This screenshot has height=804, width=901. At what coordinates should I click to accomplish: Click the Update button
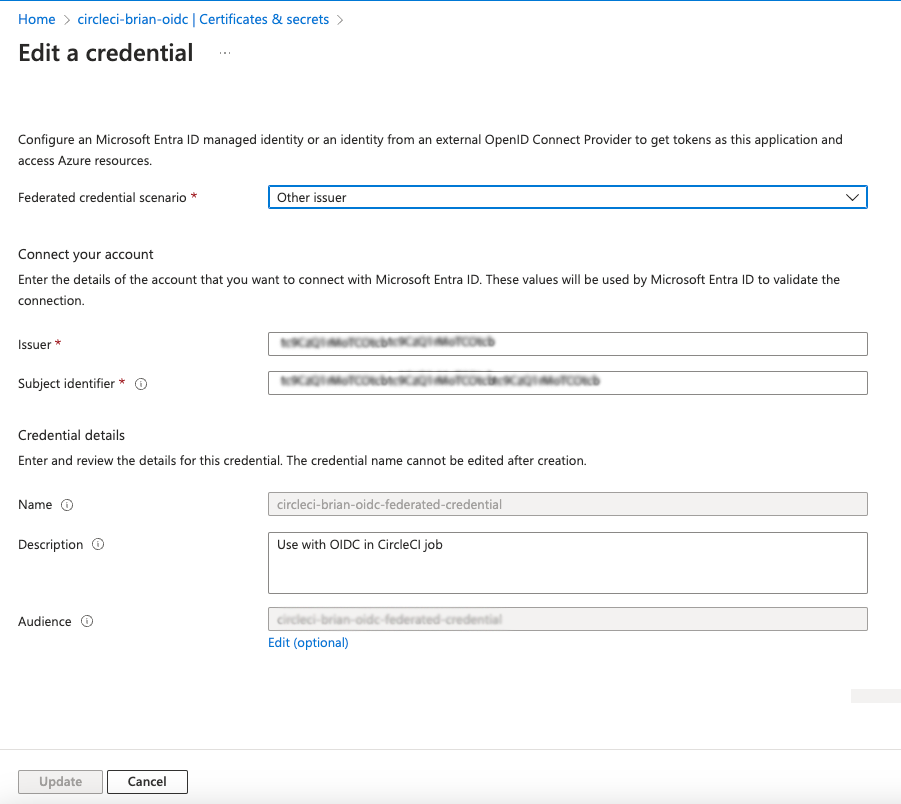pyautogui.click(x=60, y=781)
